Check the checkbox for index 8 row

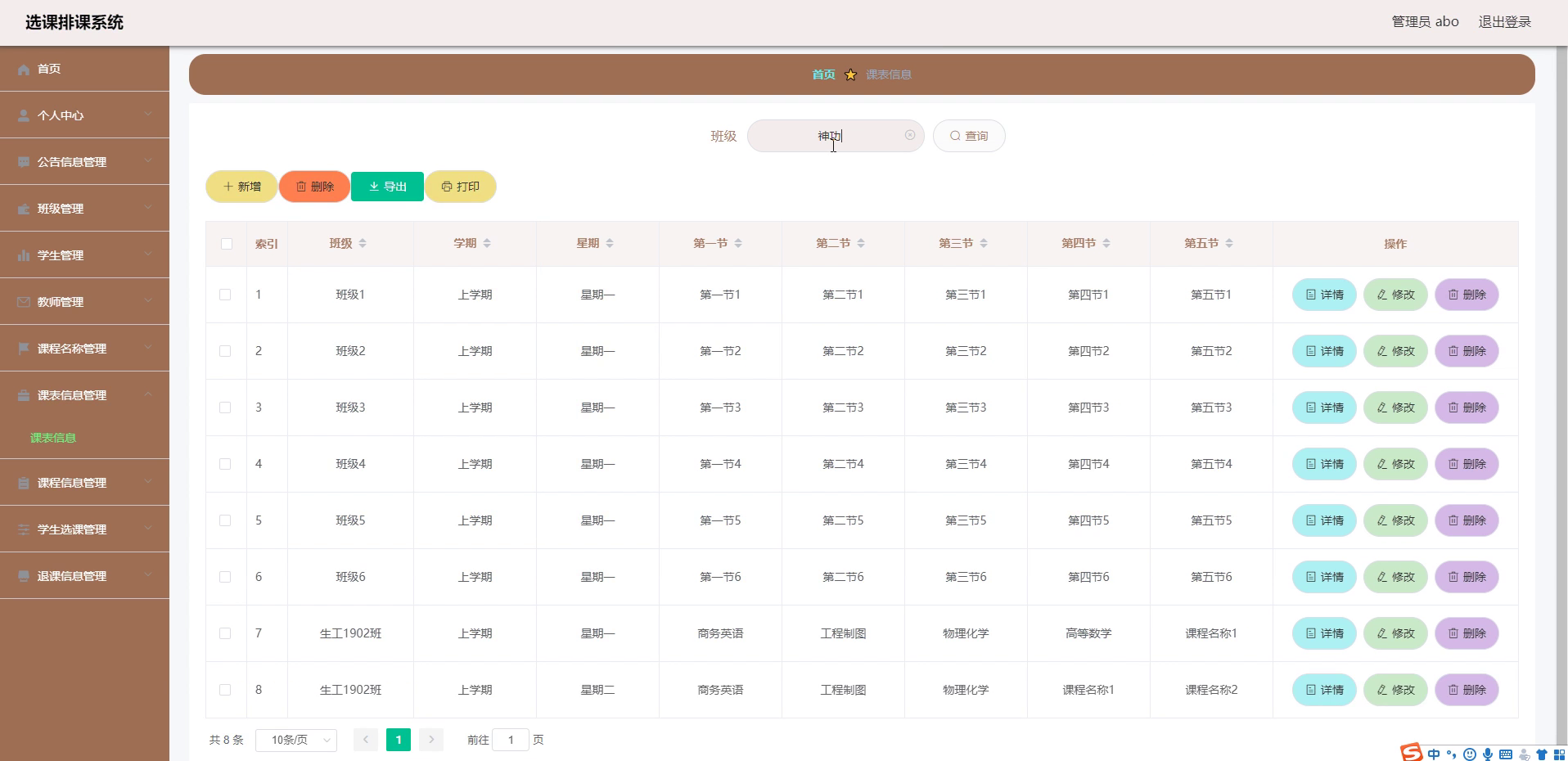(x=225, y=690)
